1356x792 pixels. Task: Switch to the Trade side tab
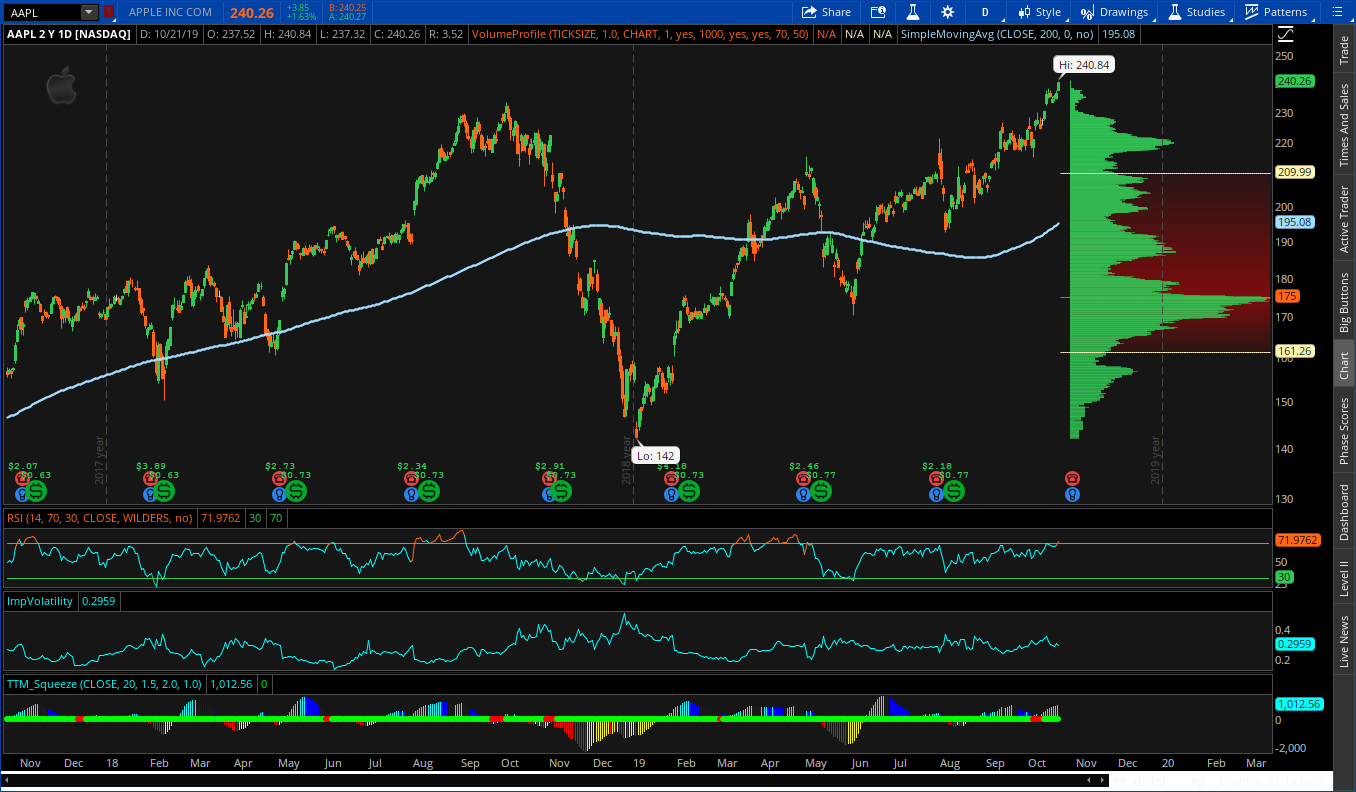[1344, 50]
